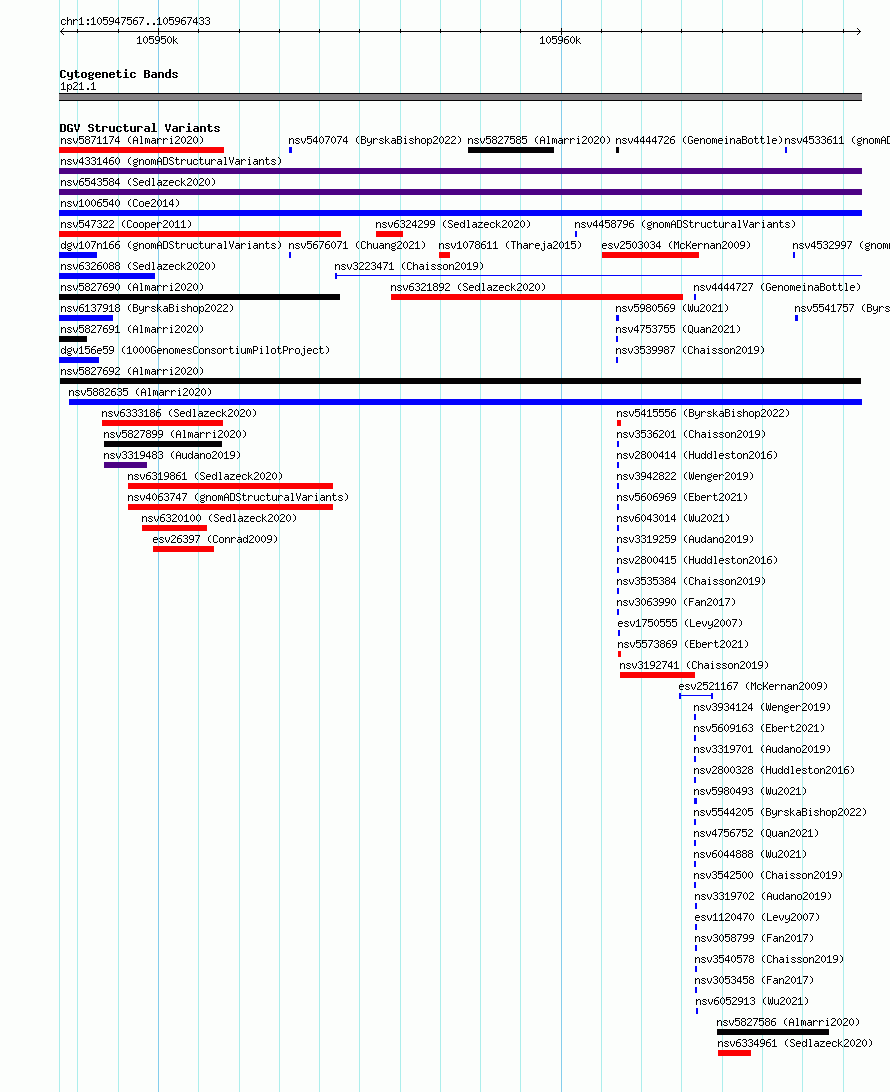The image size is (890, 1092).
Task: Select nsv3942822 (Wenger2019) label
Action: [685, 476]
